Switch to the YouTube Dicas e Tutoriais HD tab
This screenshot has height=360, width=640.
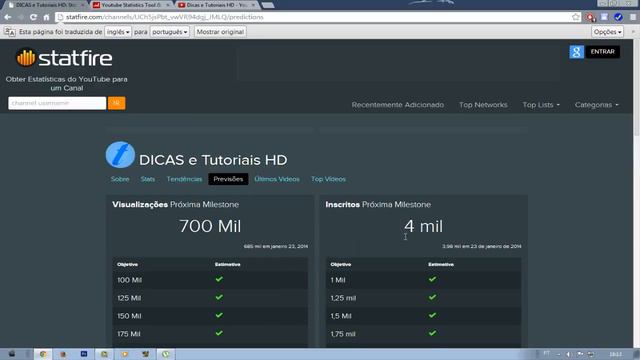tap(216, 5)
